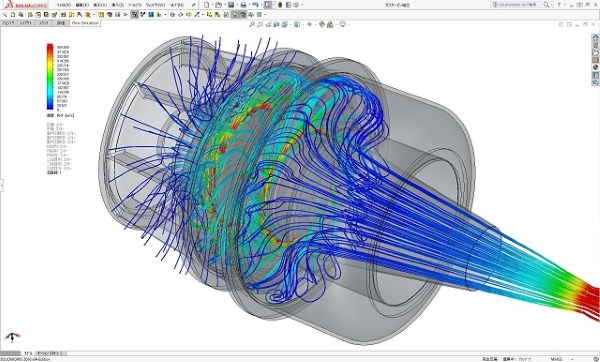This screenshot has width=600, height=362.
Task: Click the Apply Scene icon in view toolbar
Action: [x=330, y=24]
